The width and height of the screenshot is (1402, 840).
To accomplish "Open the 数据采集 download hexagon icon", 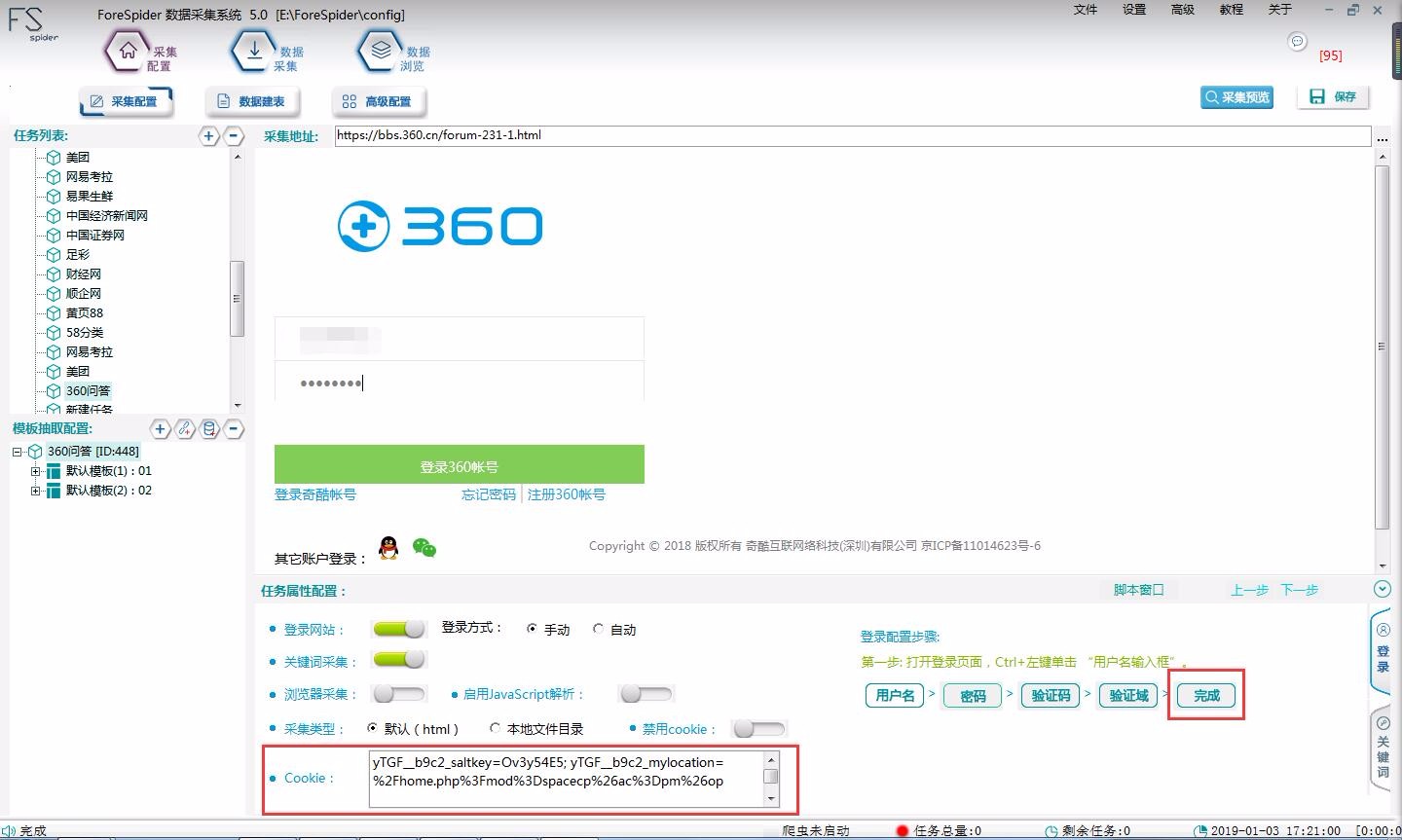I will 254,52.
